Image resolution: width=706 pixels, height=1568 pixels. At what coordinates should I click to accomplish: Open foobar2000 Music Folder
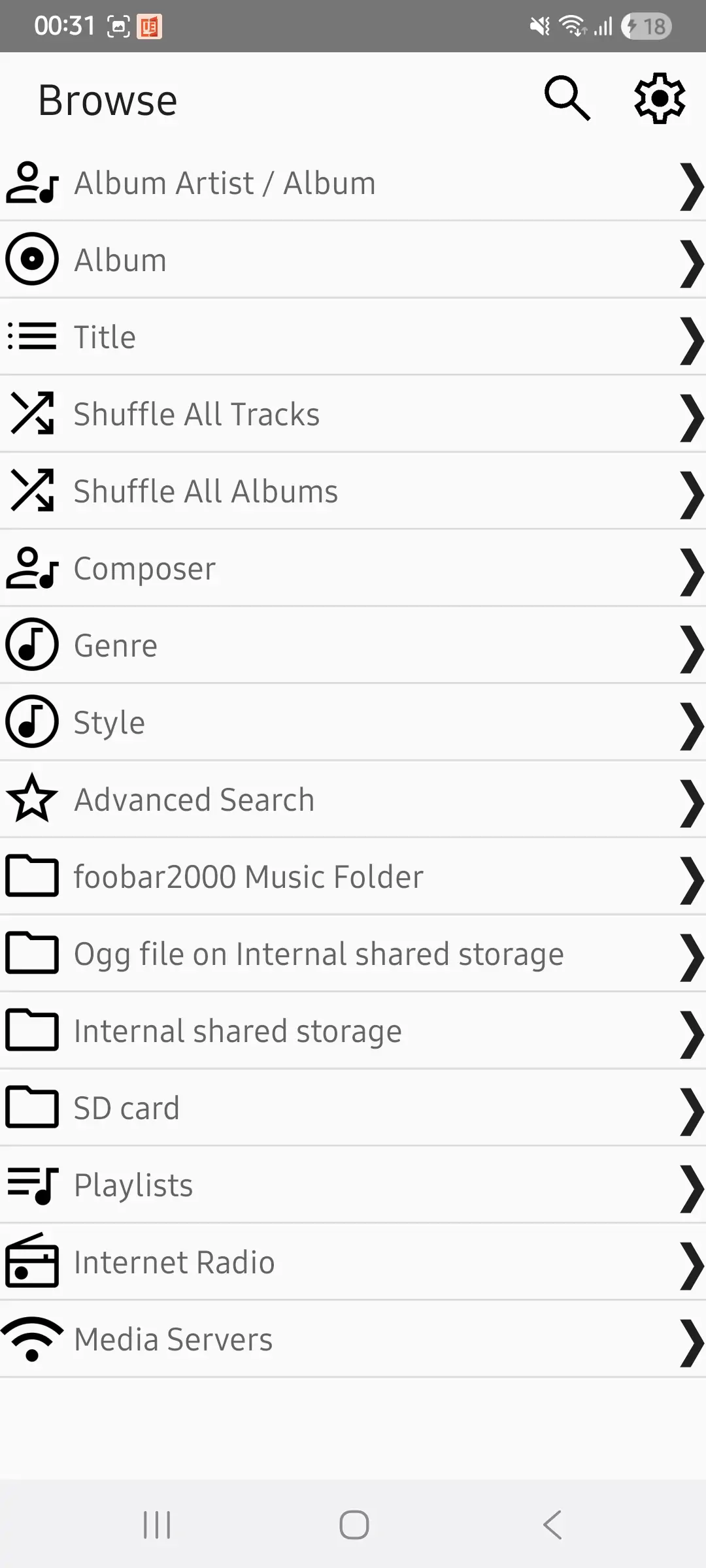click(248, 877)
